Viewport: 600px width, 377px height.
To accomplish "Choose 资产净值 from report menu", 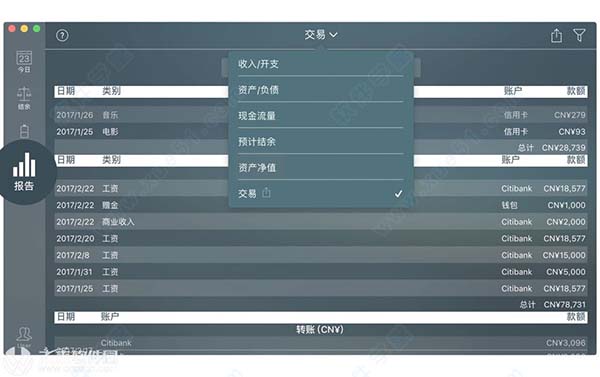I will pyautogui.click(x=321, y=168).
